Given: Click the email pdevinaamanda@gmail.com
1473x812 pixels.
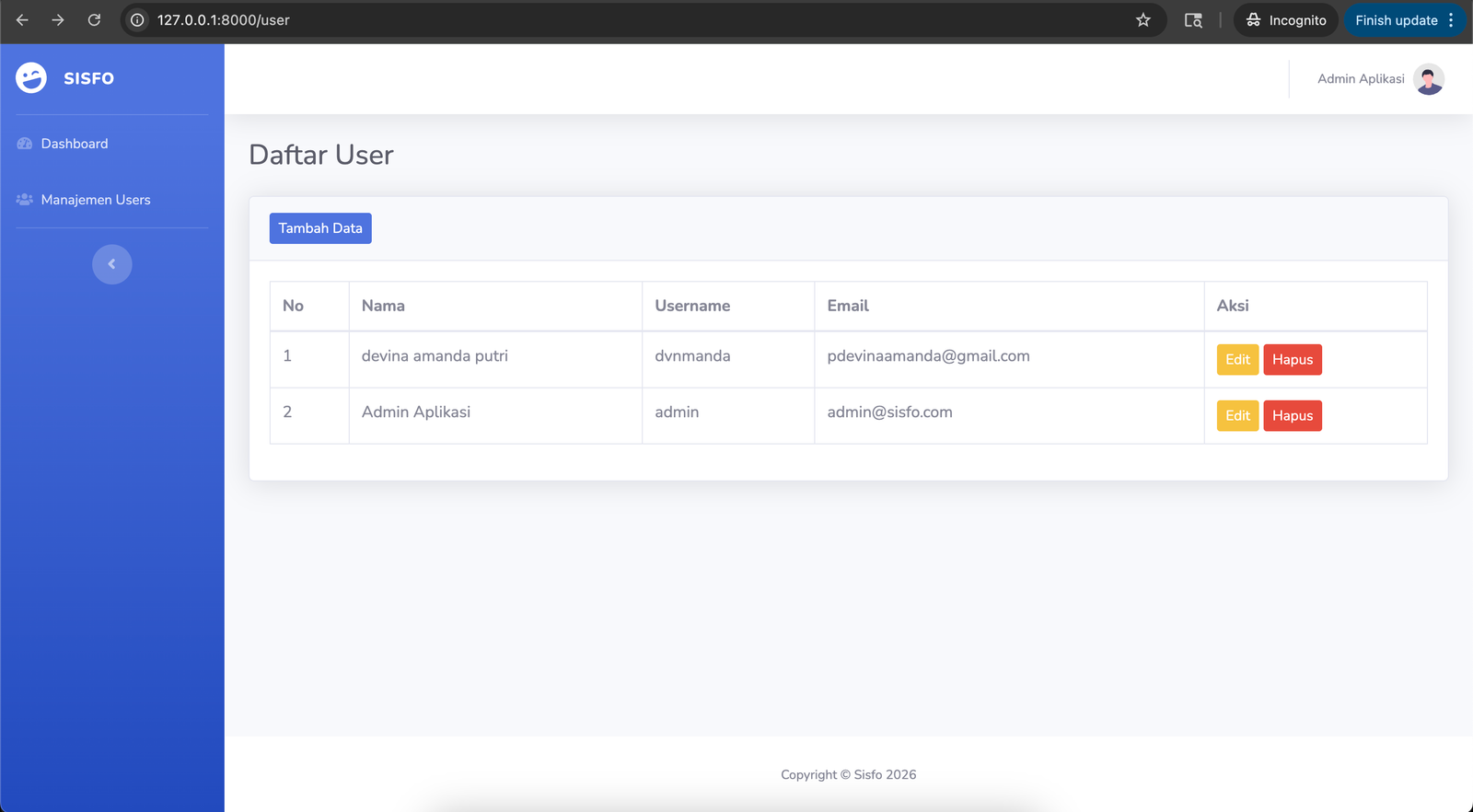Looking at the screenshot, I should click(x=928, y=356).
